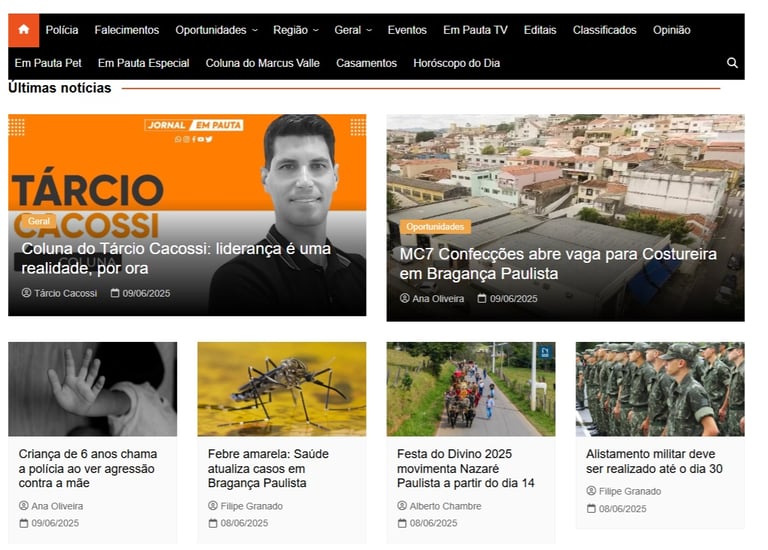Open Em Pauta Especial menu item
768x550 pixels.
tap(144, 63)
